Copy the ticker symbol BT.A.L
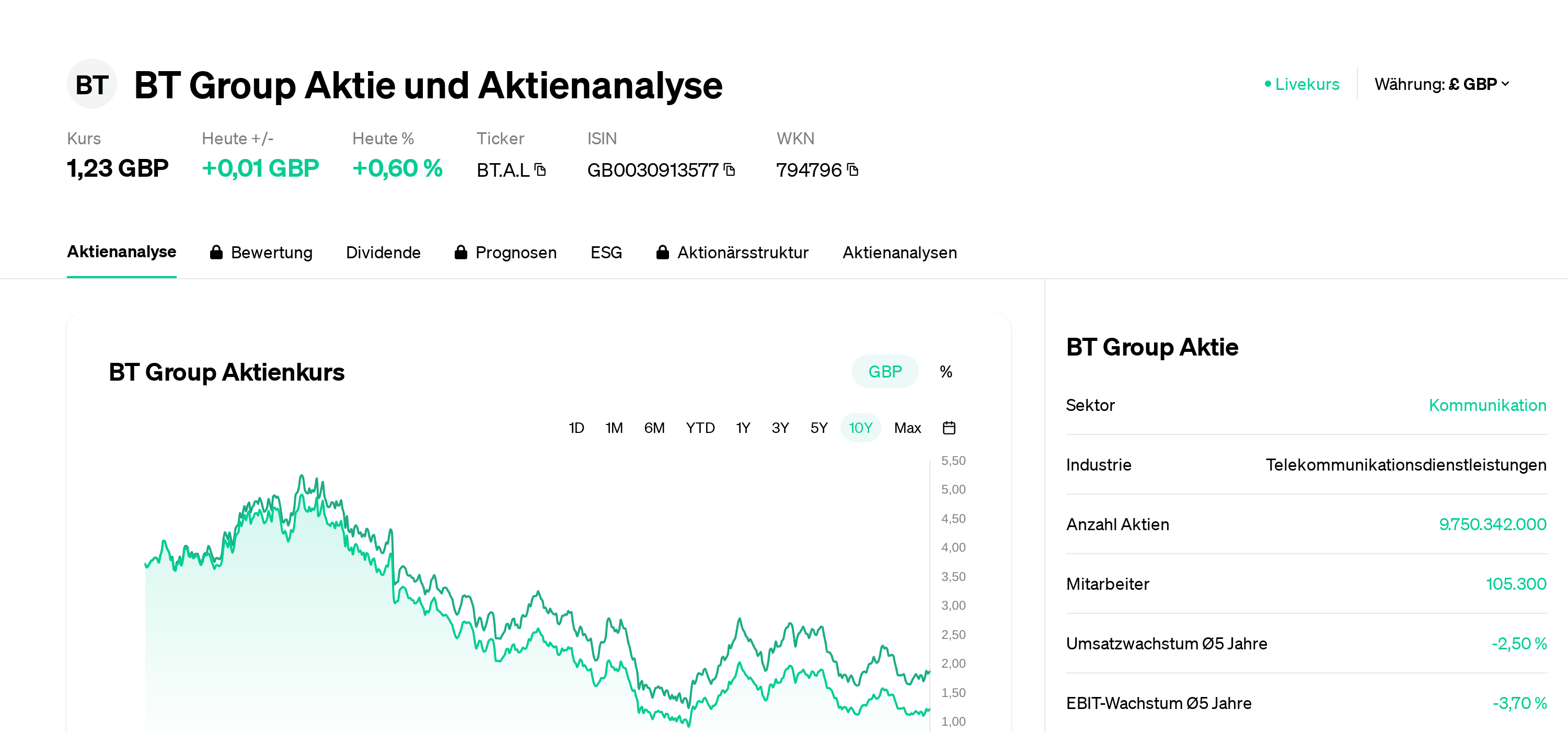This screenshot has height=732, width=1568. [540, 170]
